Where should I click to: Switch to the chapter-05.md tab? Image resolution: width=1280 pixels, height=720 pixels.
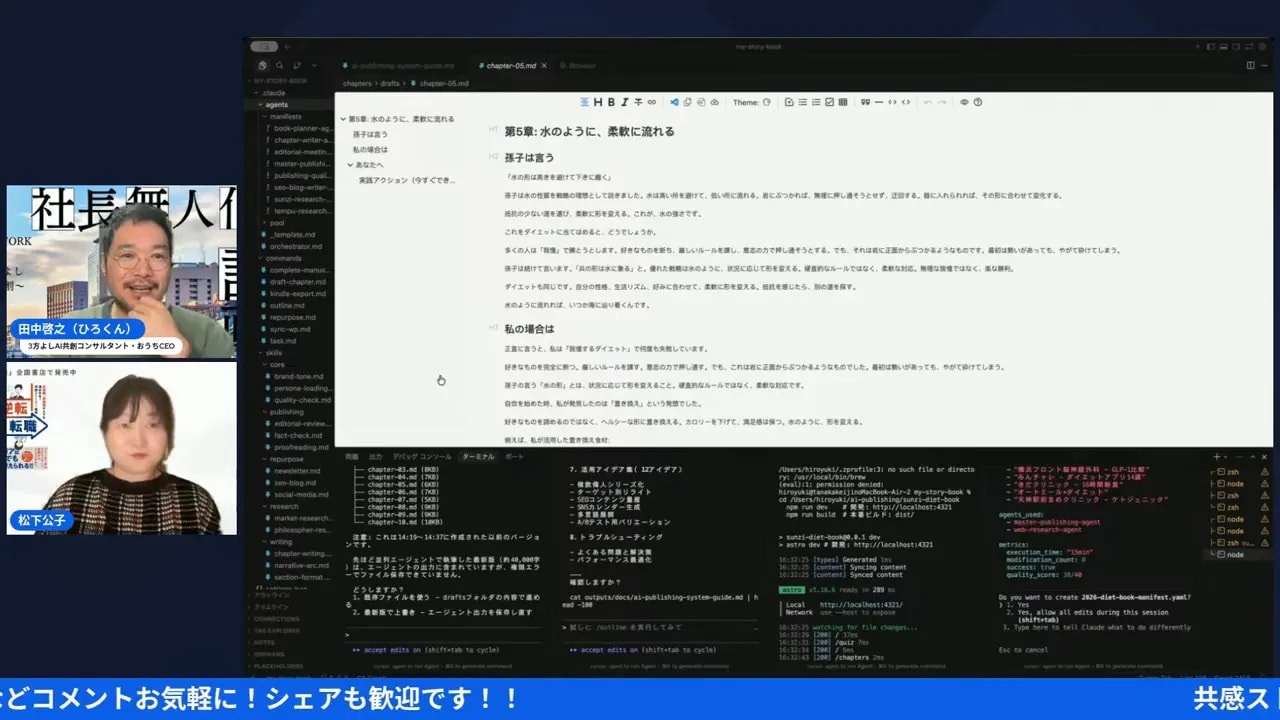[x=513, y=63]
